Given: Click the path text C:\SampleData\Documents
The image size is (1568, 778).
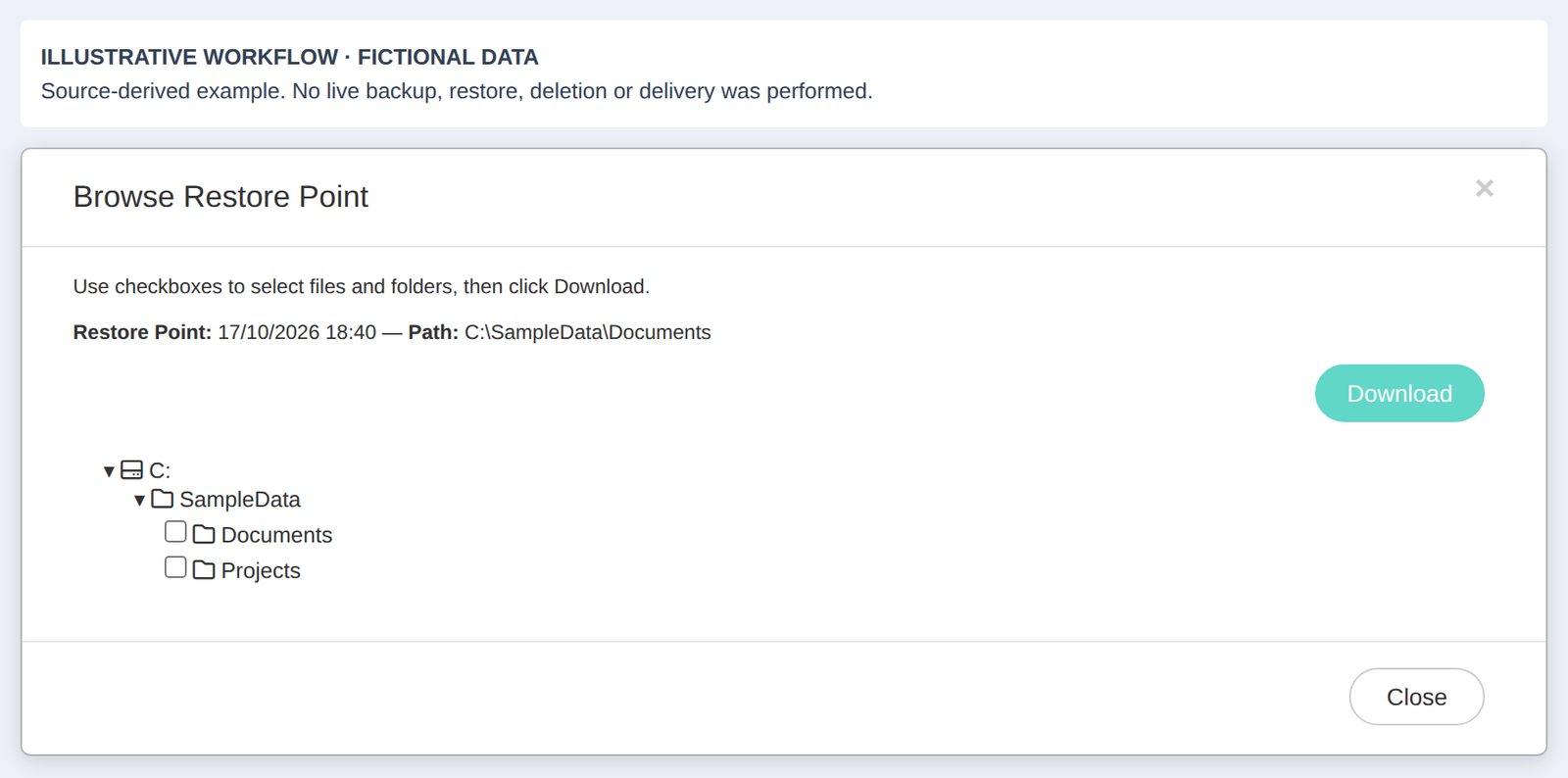Looking at the screenshot, I should [588, 332].
